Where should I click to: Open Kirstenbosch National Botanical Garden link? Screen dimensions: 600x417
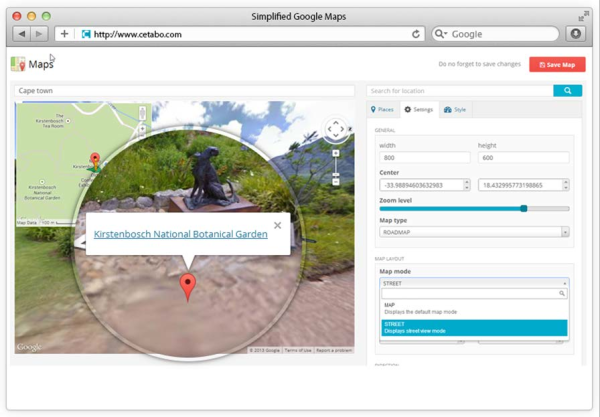click(181, 234)
